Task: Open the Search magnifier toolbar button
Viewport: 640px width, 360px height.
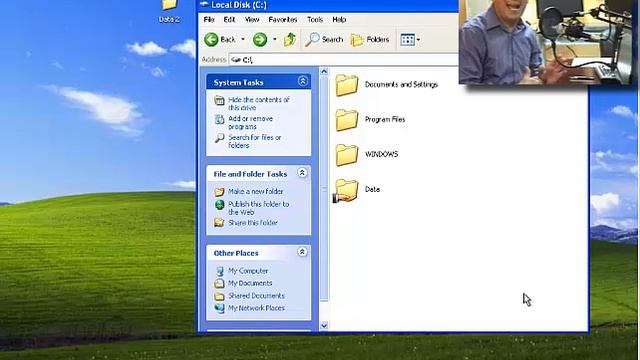Action: coord(324,40)
